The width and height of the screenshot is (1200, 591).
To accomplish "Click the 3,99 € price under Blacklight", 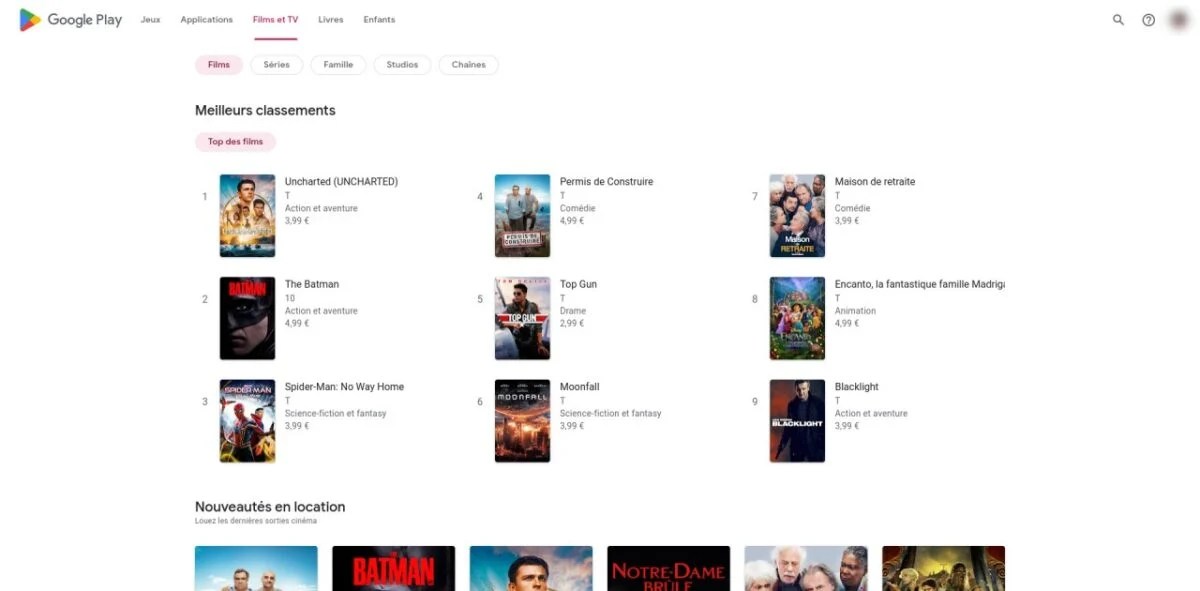I will (x=847, y=426).
